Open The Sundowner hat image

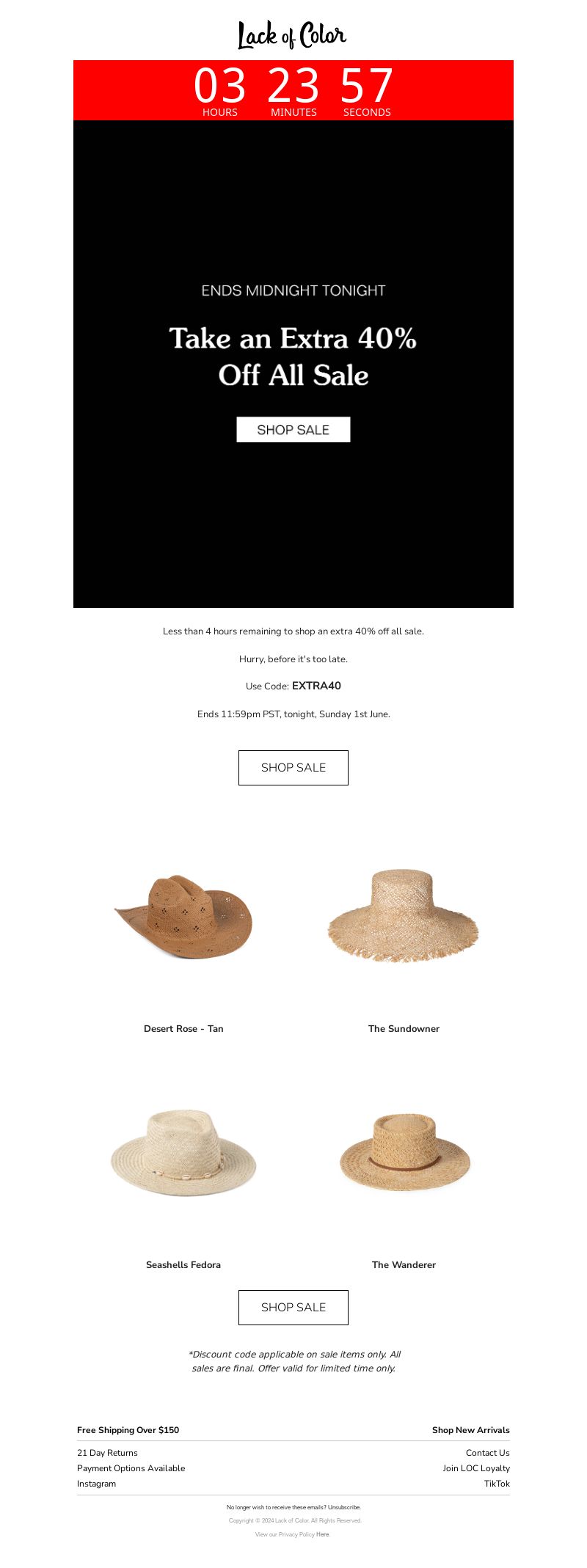click(x=404, y=915)
